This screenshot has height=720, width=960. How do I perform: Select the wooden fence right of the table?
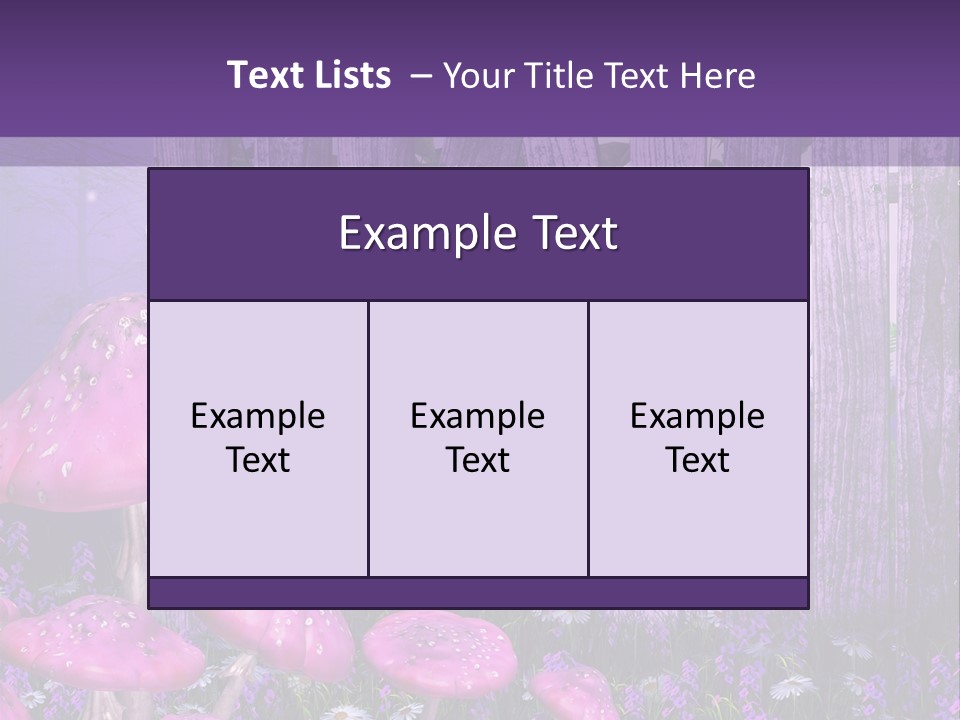[880, 380]
